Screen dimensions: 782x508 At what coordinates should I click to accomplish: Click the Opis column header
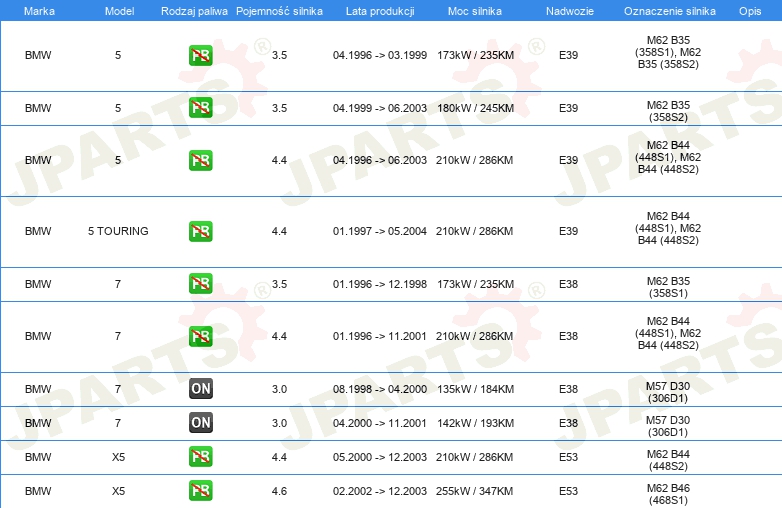pos(749,9)
